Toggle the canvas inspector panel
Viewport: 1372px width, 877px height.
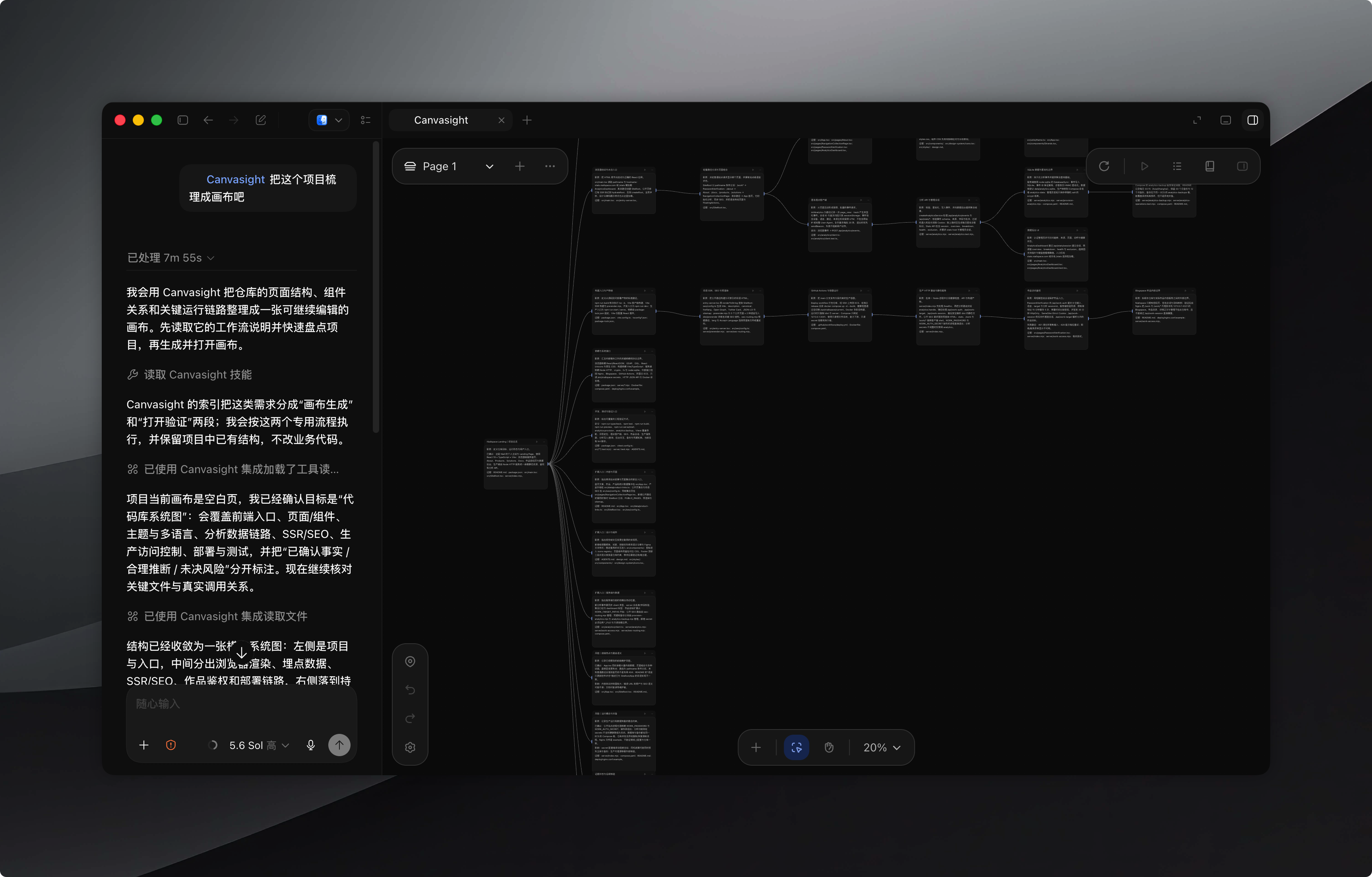1243,167
